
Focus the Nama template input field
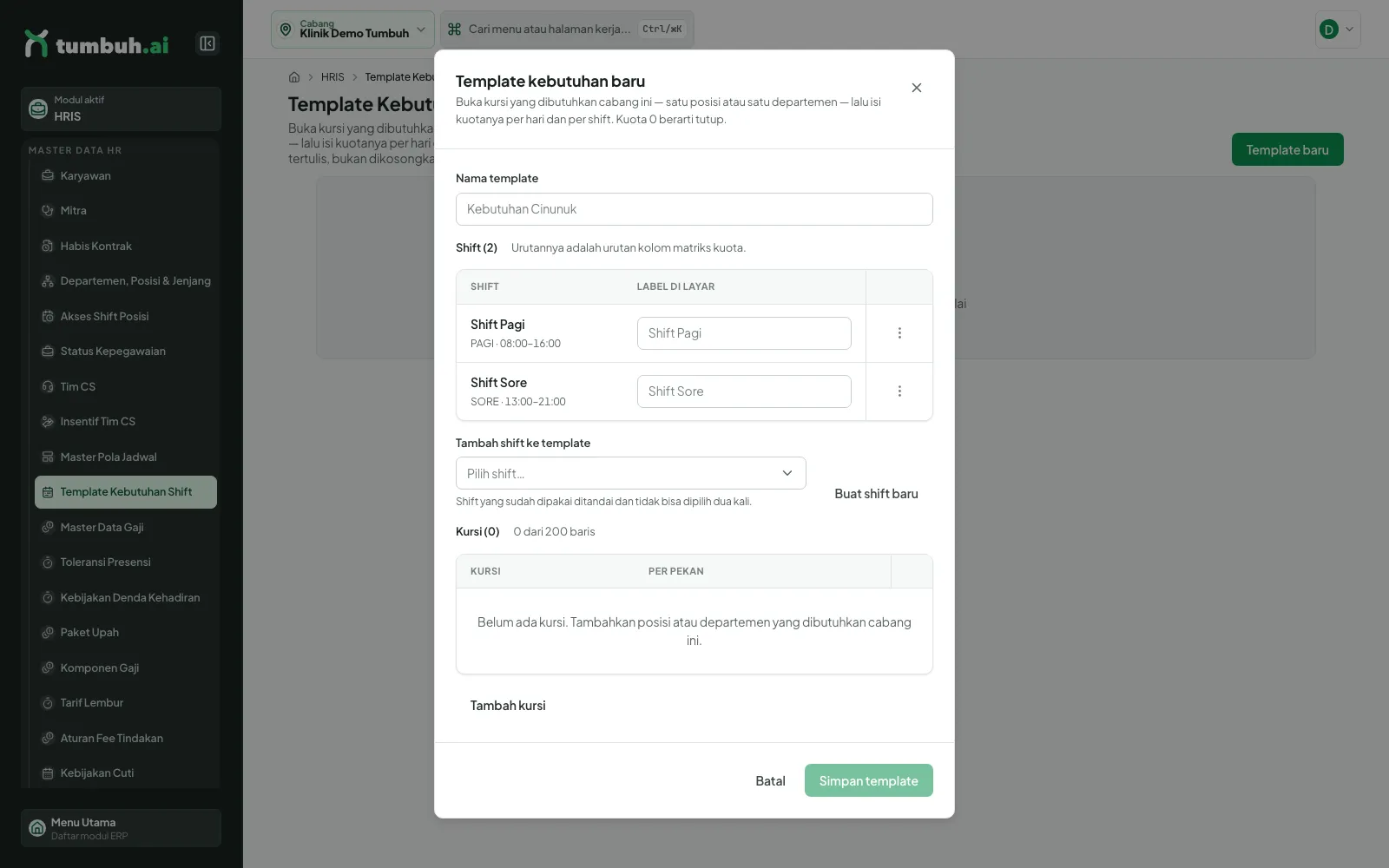694,209
